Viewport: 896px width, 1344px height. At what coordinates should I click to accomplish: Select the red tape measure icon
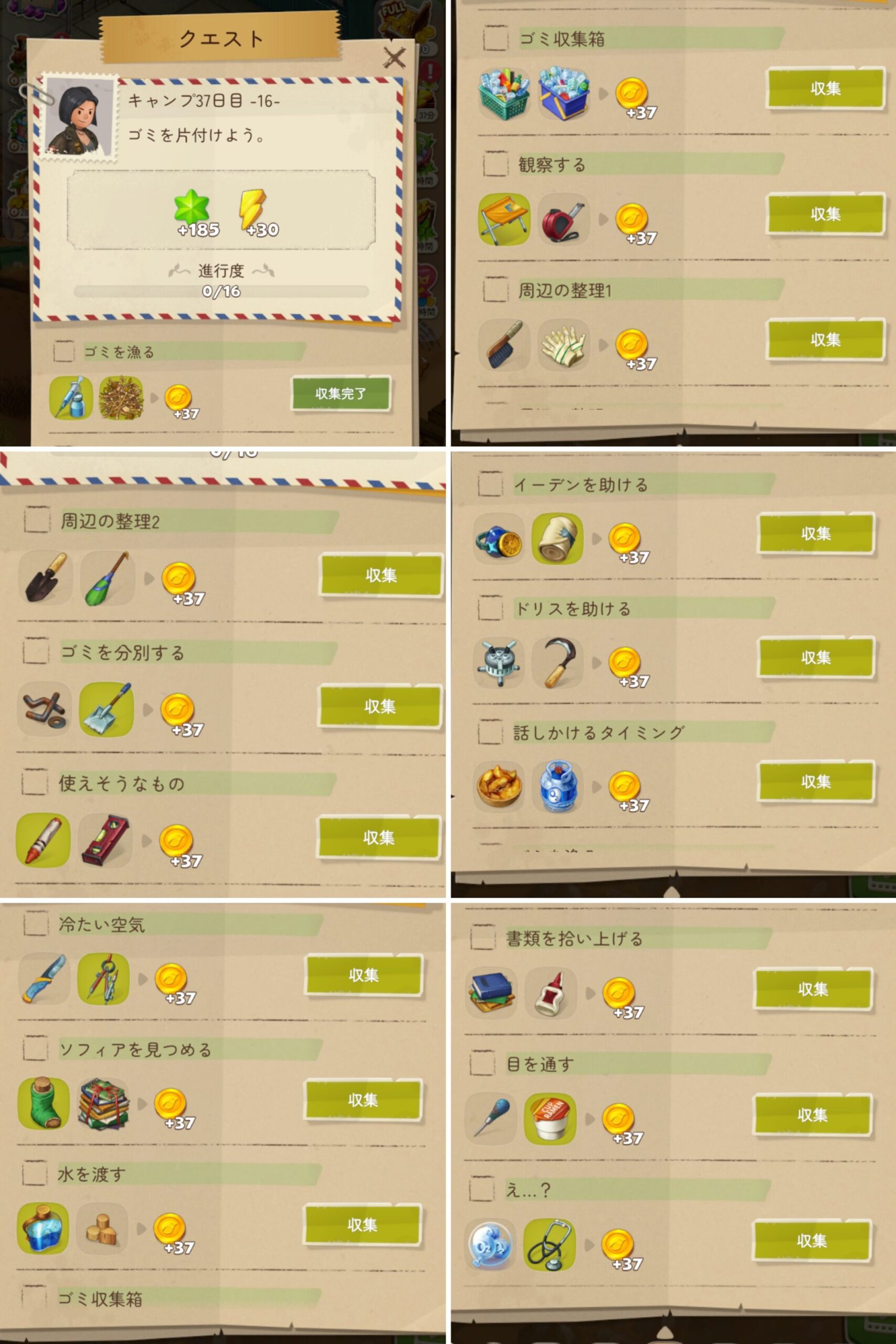click(x=563, y=219)
